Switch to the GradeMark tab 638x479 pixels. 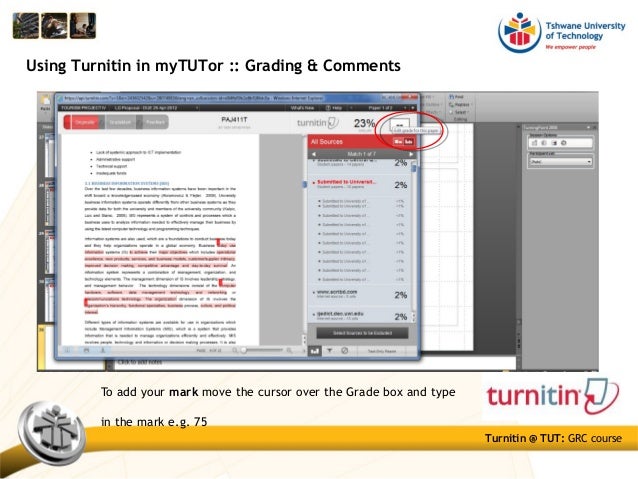119,122
